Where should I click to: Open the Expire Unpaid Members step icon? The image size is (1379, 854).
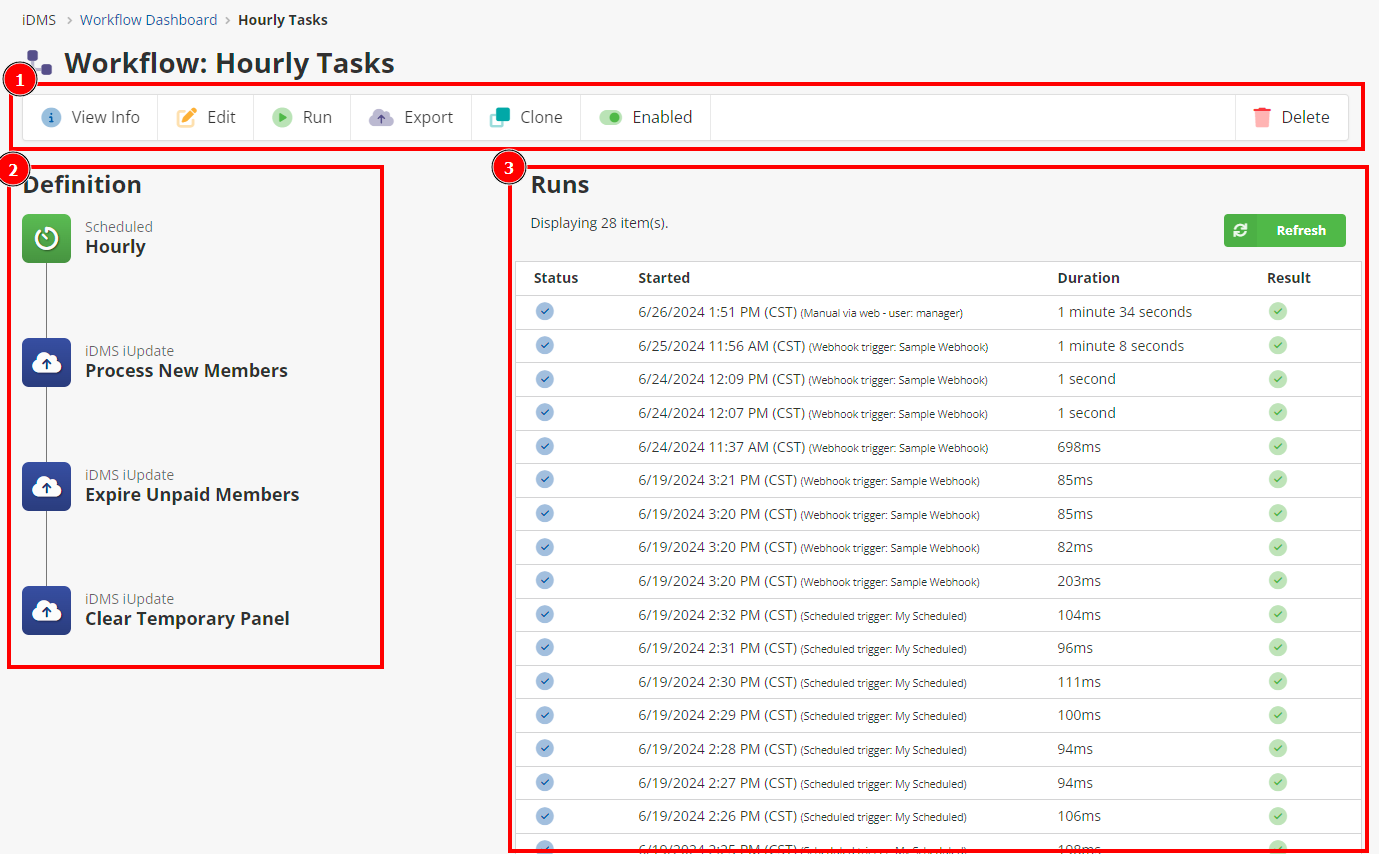[46, 487]
